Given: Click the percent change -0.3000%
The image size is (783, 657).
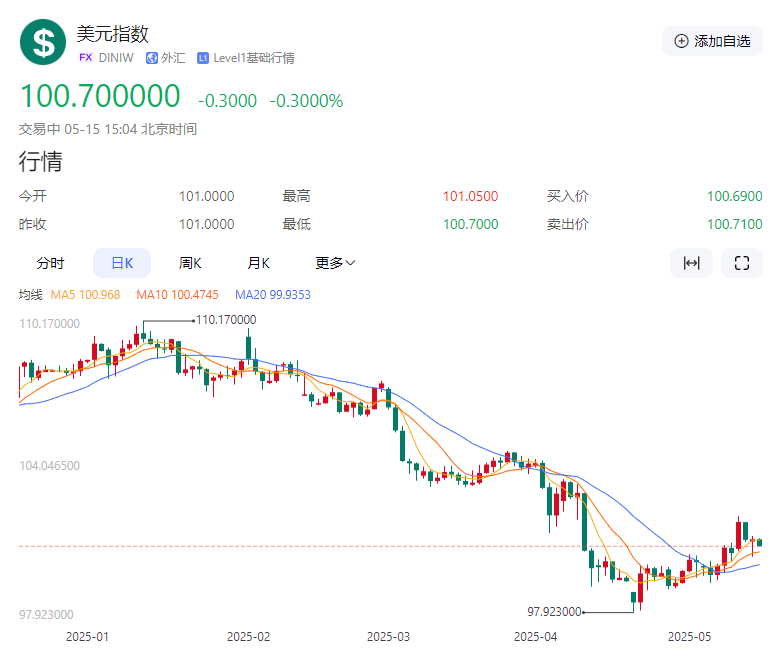Looking at the screenshot, I should coord(306,101).
